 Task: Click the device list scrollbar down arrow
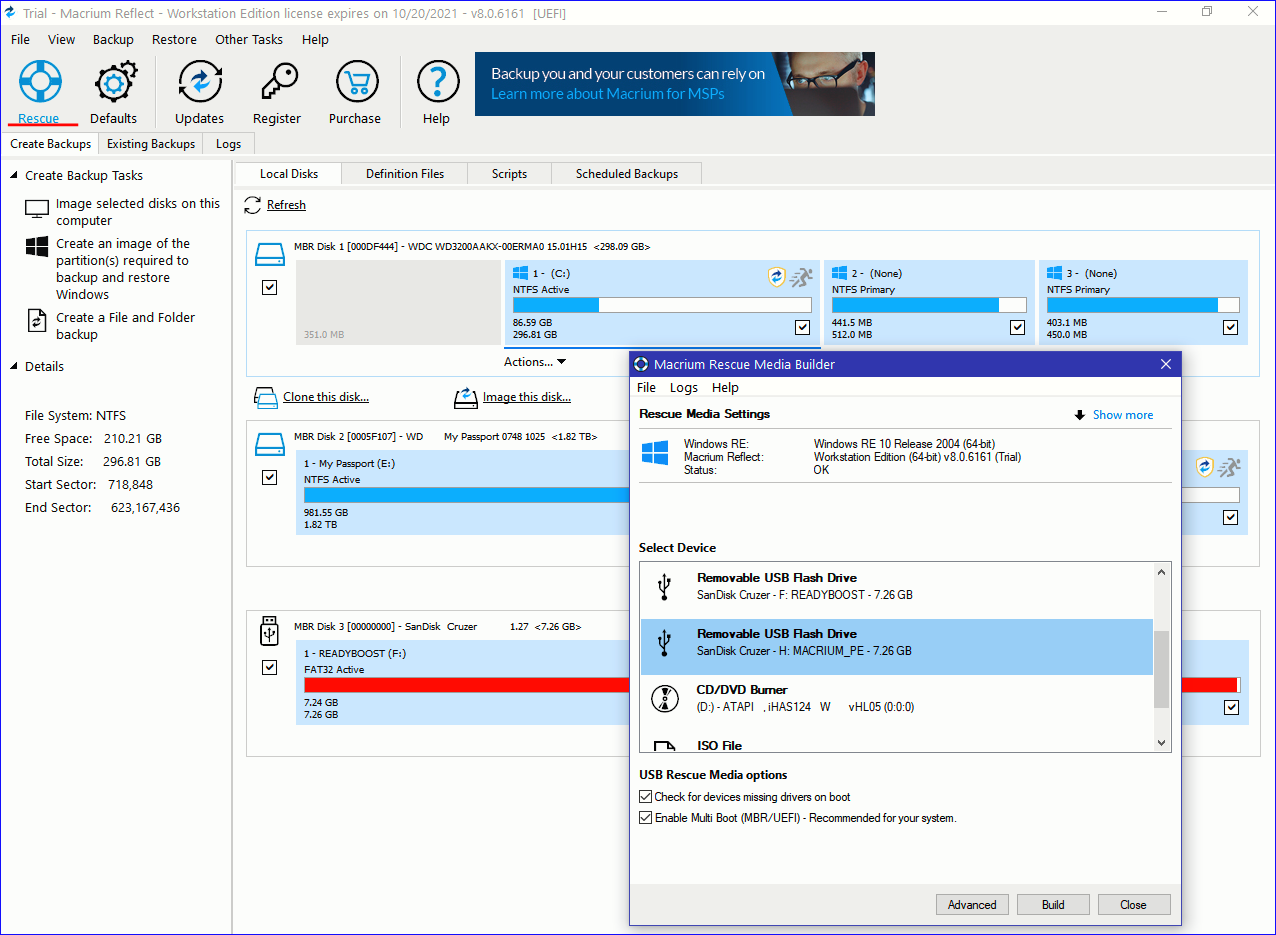click(x=1162, y=743)
